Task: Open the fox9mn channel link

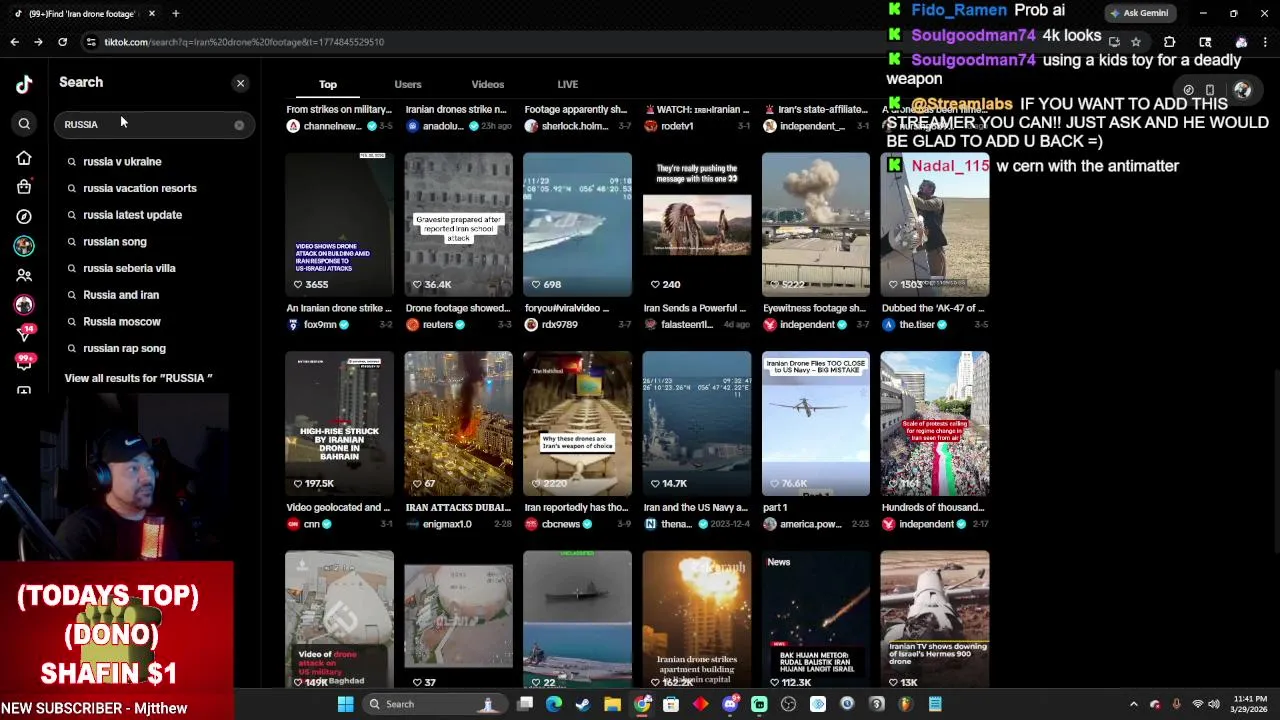Action: pyautogui.click(x=320, y=325)
